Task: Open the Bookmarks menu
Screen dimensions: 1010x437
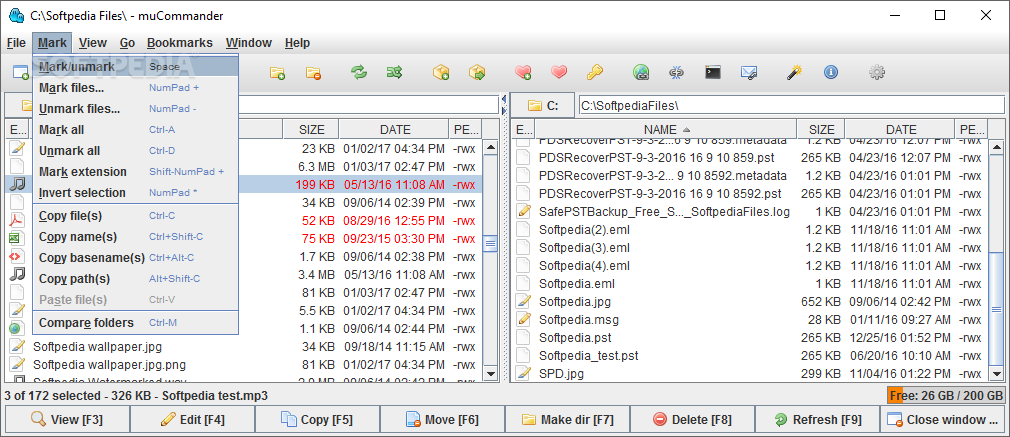Action: click(x=180, y=43)
